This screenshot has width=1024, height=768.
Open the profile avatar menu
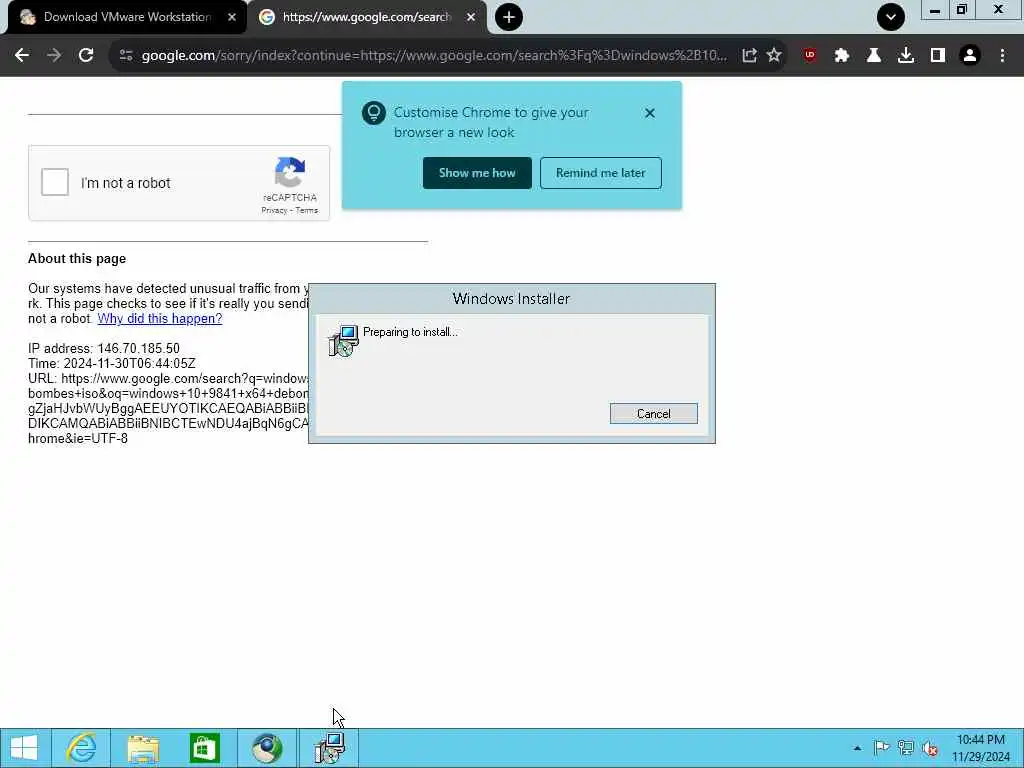[970, 56]
